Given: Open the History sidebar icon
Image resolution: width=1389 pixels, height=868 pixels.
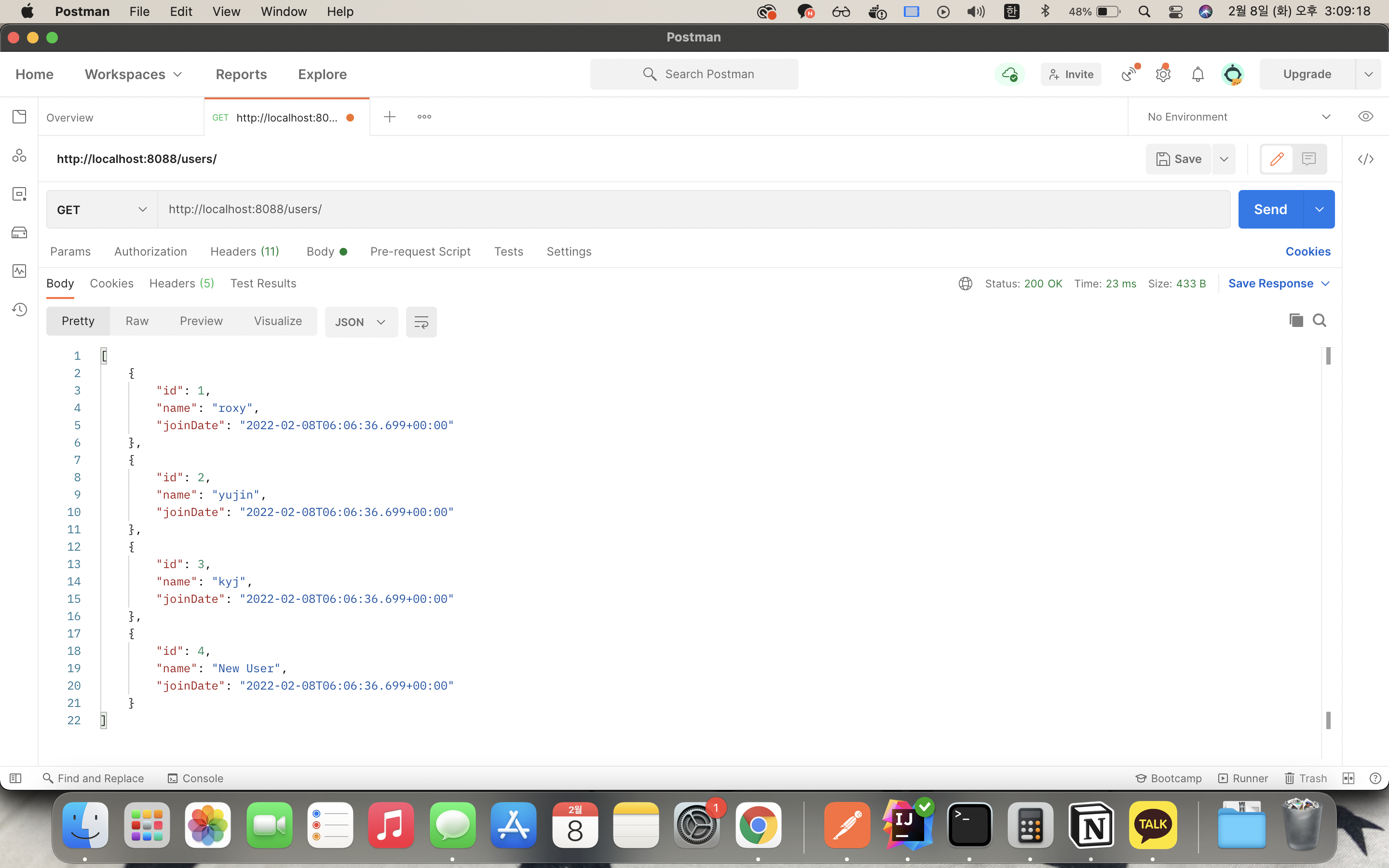Looking at the screenshot, I should [19, 310].
